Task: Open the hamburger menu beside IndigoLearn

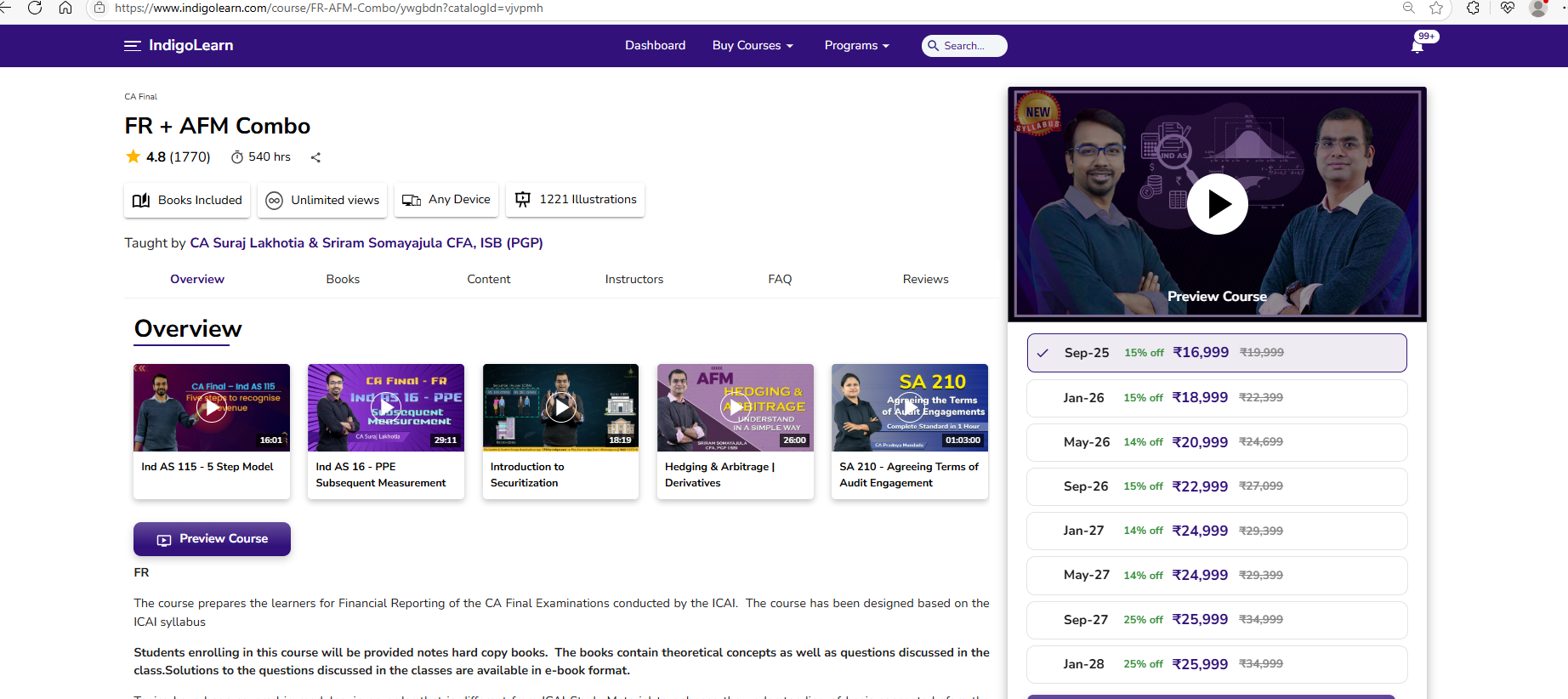Action: [x=132, y=46]
